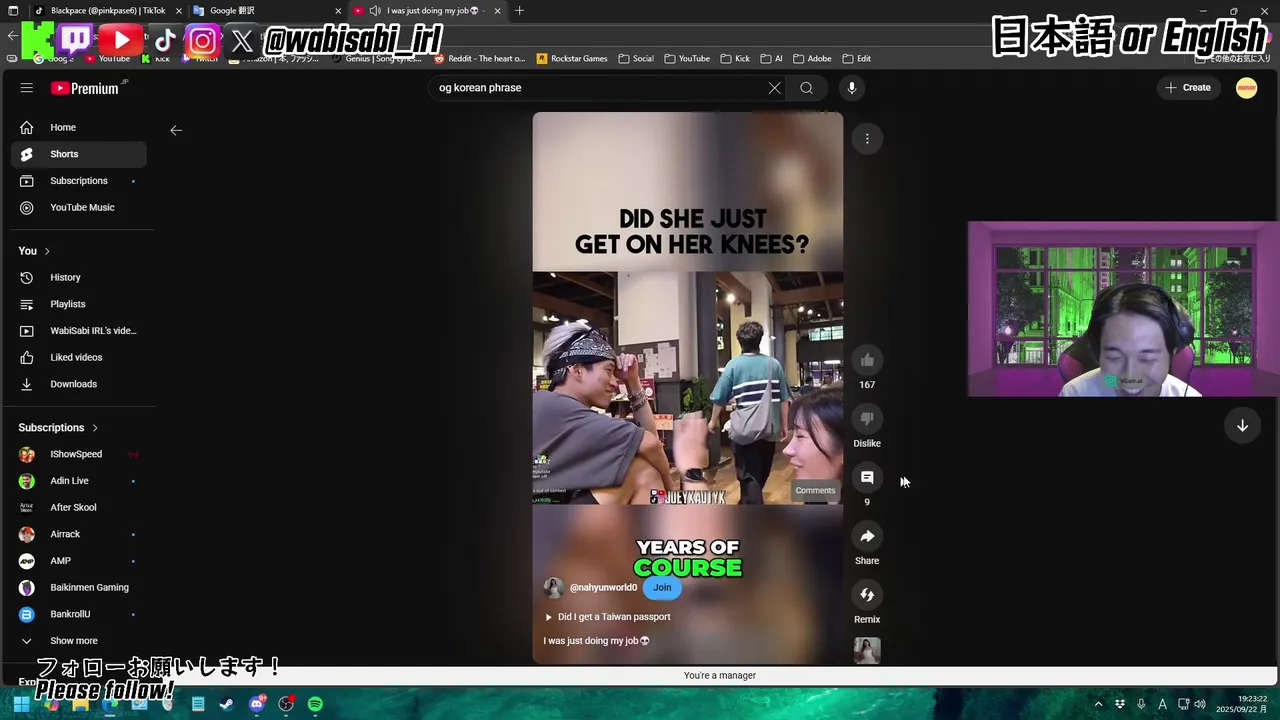This screenshot has height=720, width=1280.
Task: Expand the Adobe bookmarks folder
Action: [813, 59]
